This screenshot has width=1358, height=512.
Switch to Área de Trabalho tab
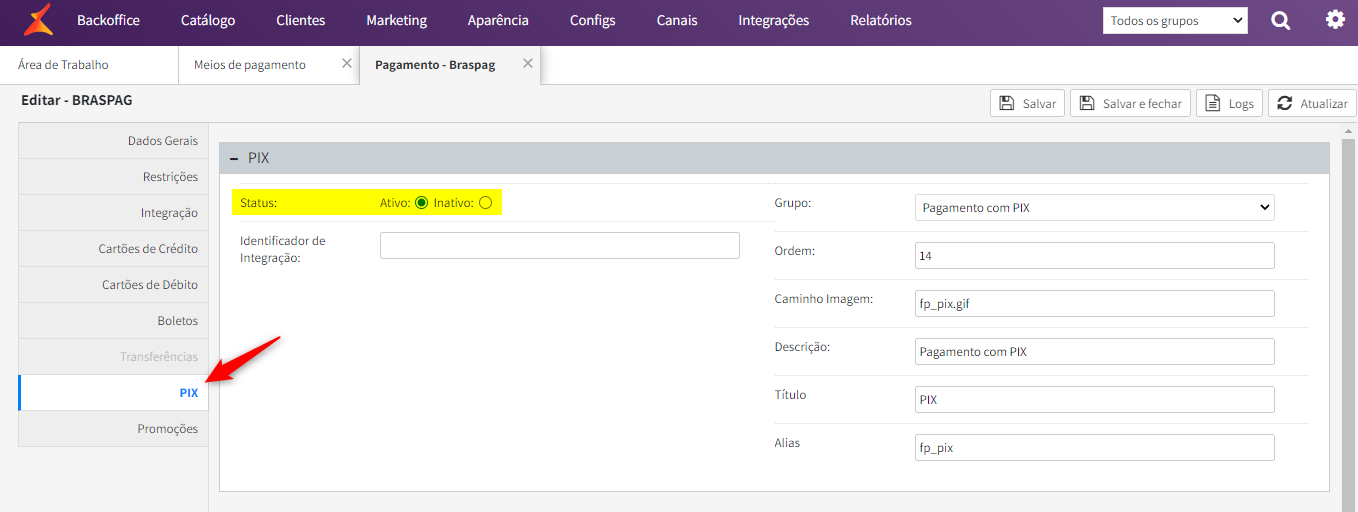pyautogui.click(x=90, y=64)
